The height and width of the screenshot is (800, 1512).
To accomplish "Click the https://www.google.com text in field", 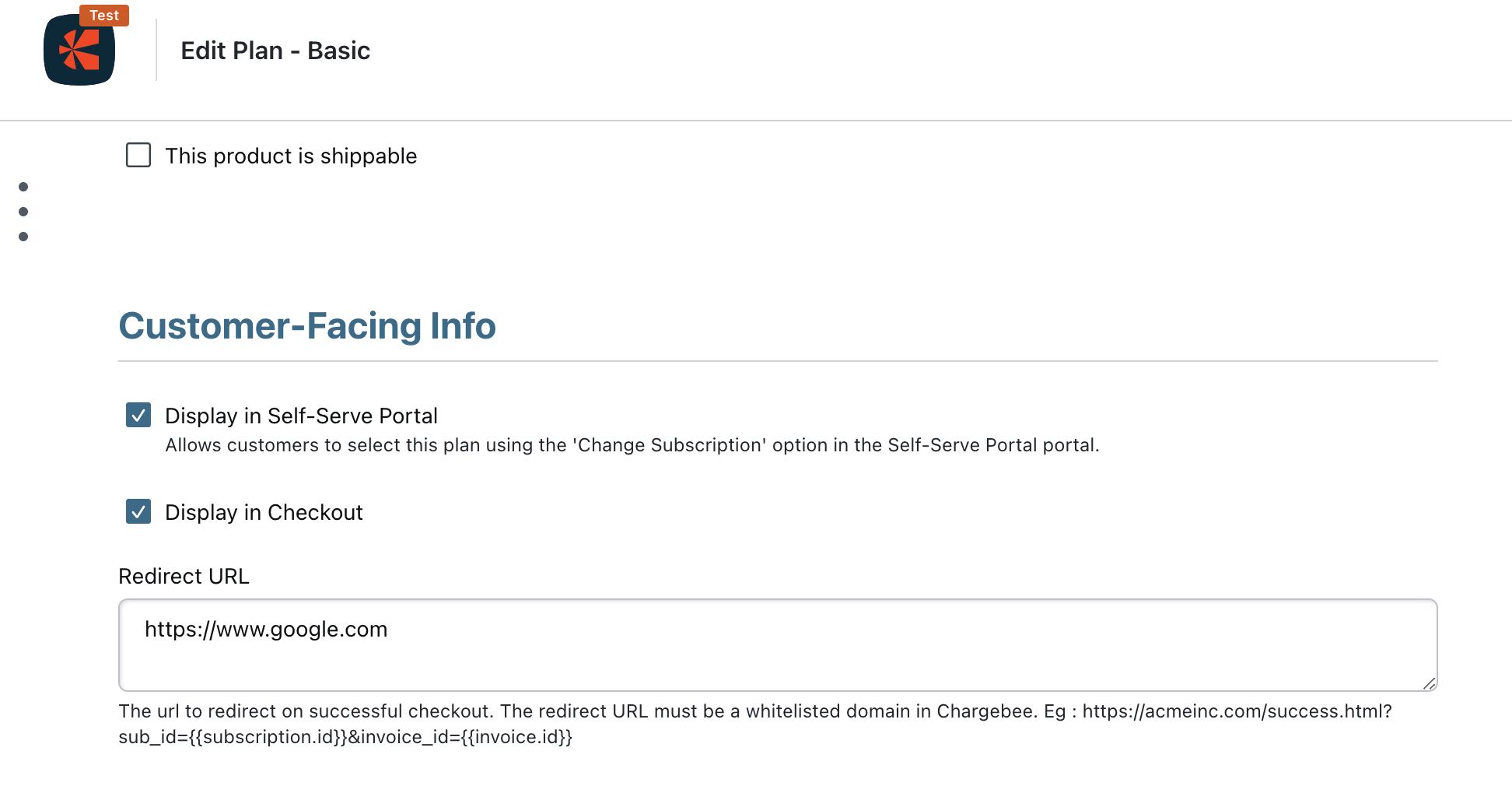I will click(x=266, y=629).
